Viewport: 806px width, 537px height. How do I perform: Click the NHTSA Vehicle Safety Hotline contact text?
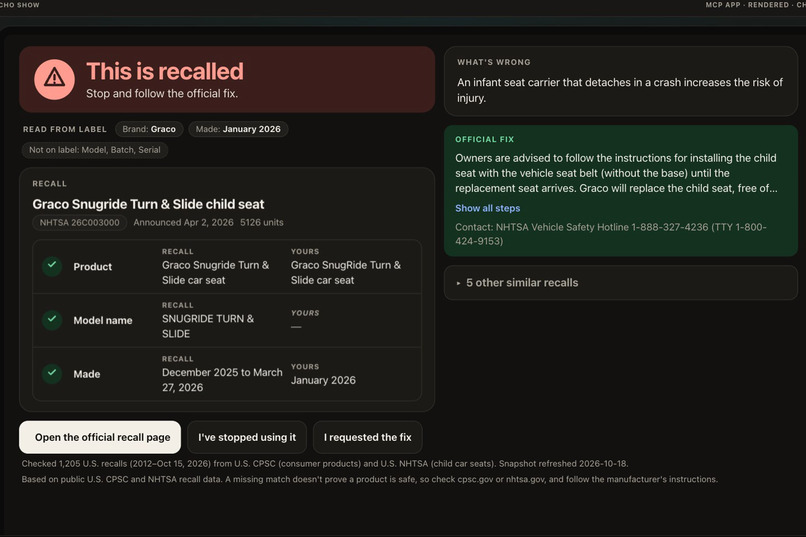[x=611, y=234]
